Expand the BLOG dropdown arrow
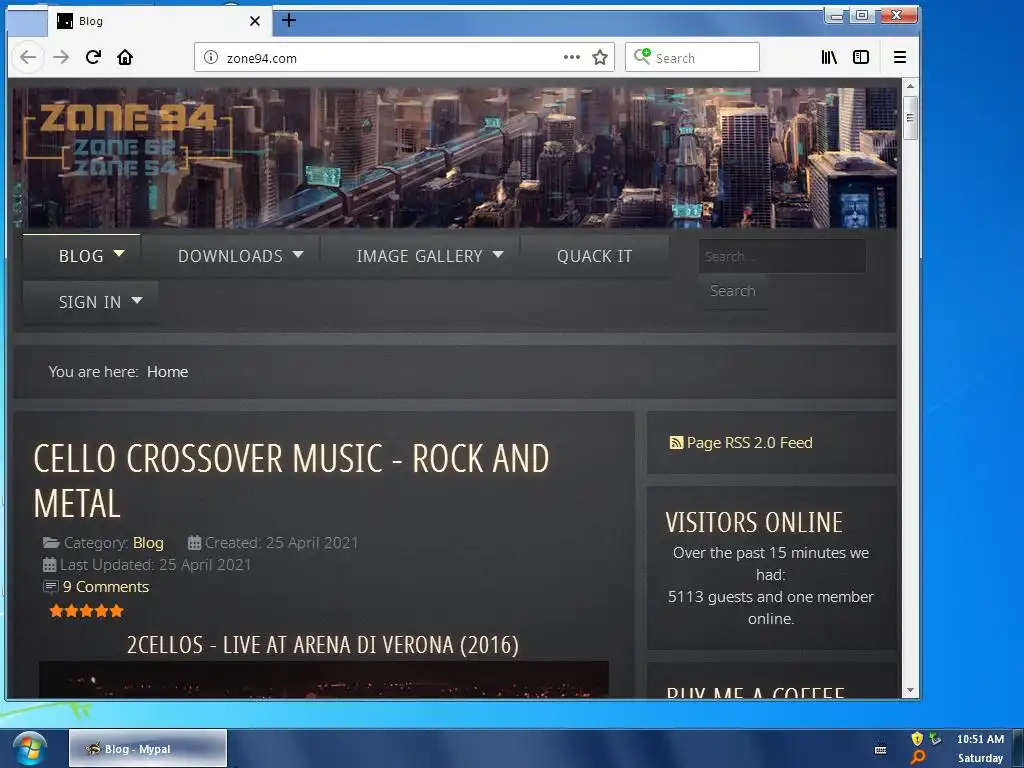Viewport: 1024px width, 768px height. point(119,253)
